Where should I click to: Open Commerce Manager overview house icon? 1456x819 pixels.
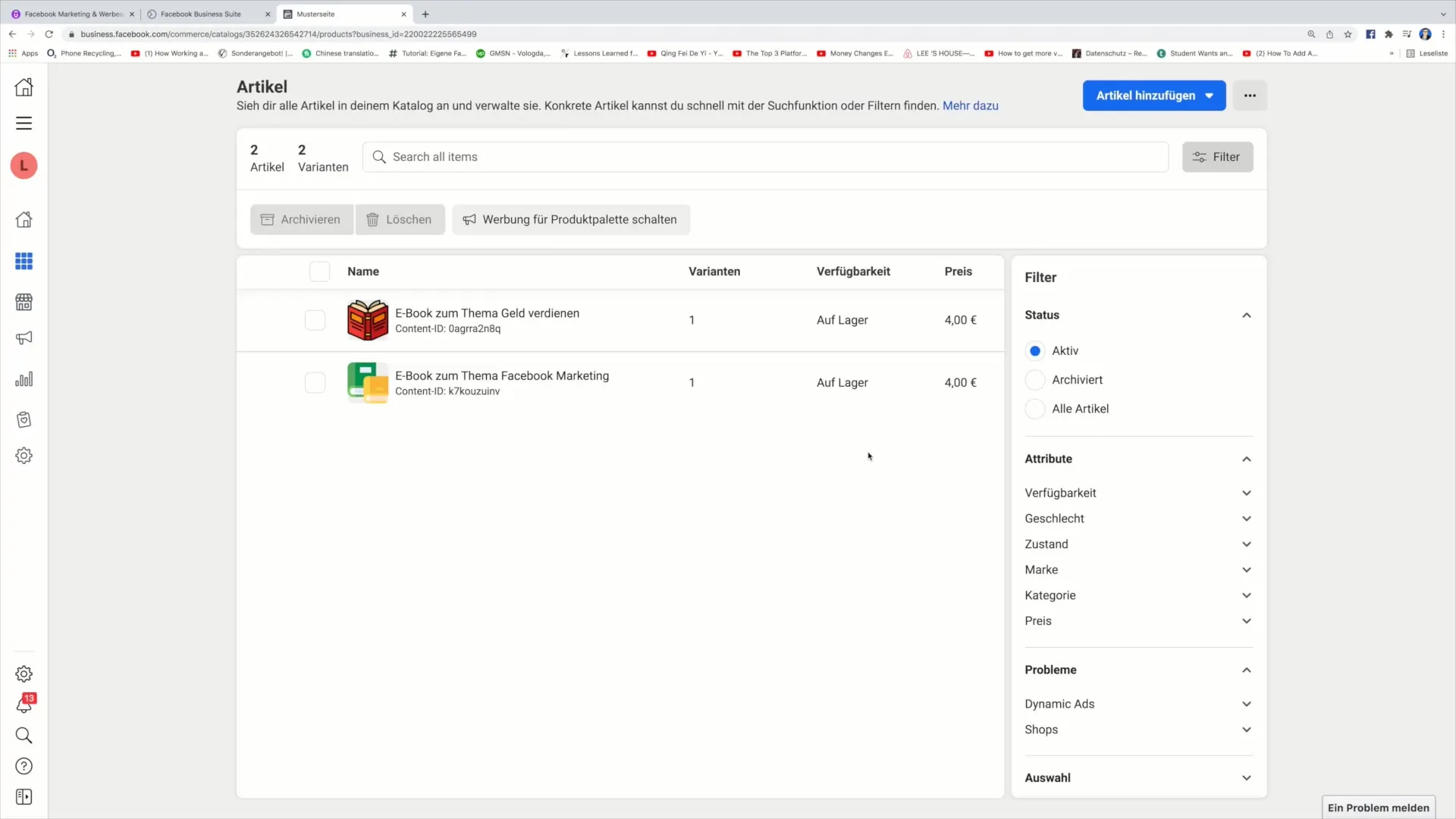tap(24, 220)
